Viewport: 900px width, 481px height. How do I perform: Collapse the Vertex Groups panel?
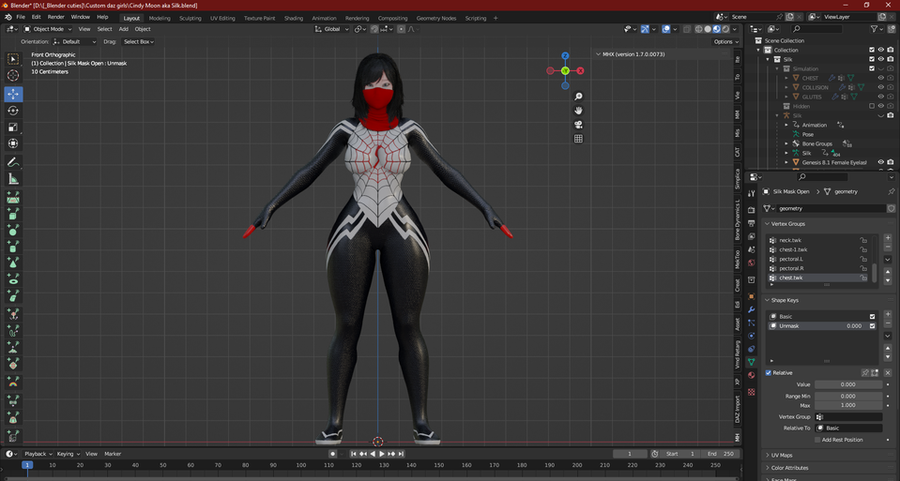788,224
